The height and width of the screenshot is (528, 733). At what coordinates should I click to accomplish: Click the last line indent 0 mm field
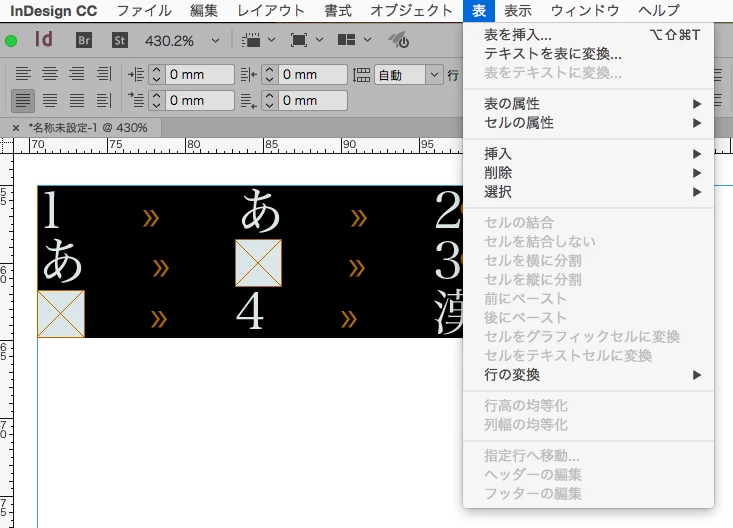pyautogui.click(x=312, y=101)
